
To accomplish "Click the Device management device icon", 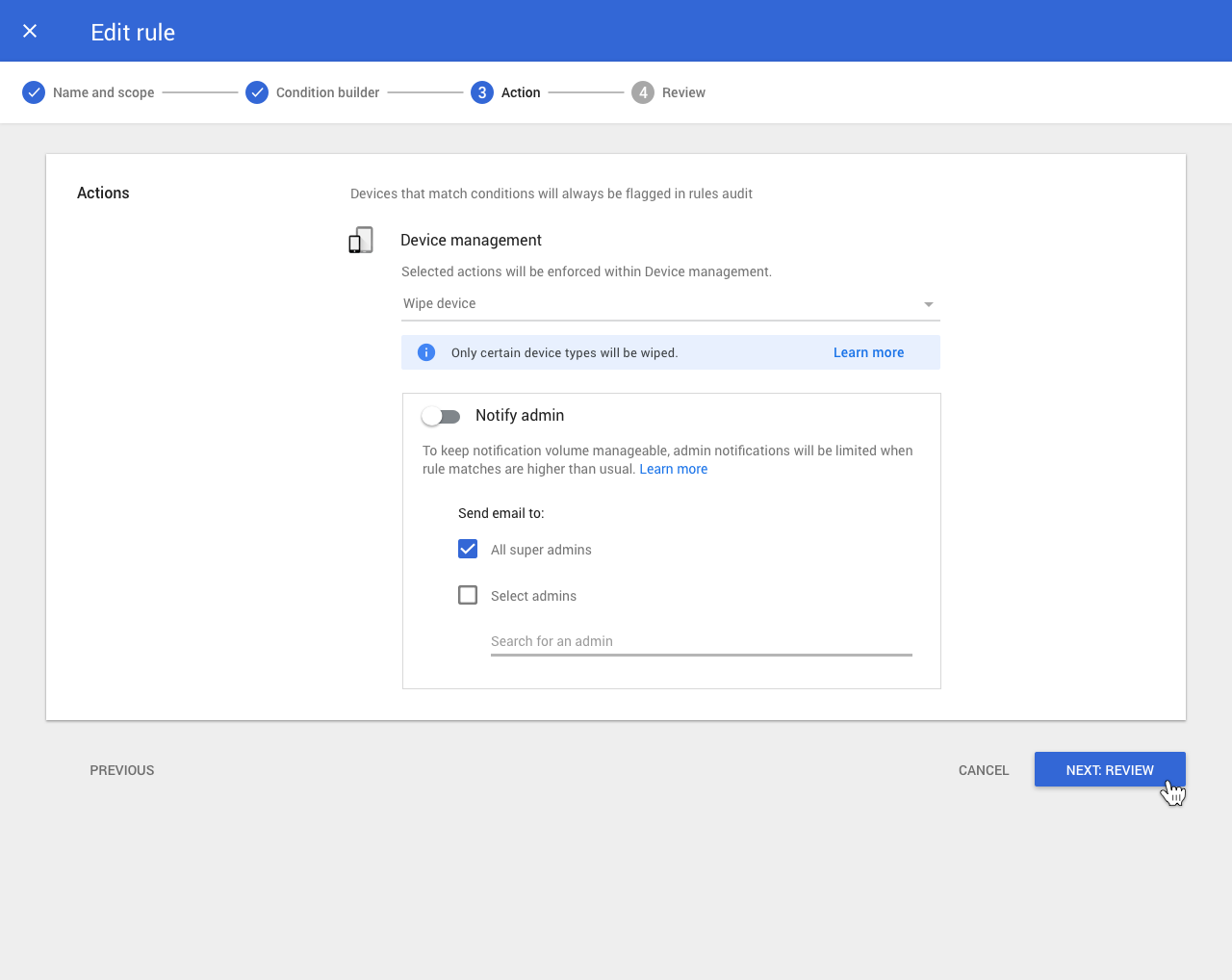I will 360,240.
